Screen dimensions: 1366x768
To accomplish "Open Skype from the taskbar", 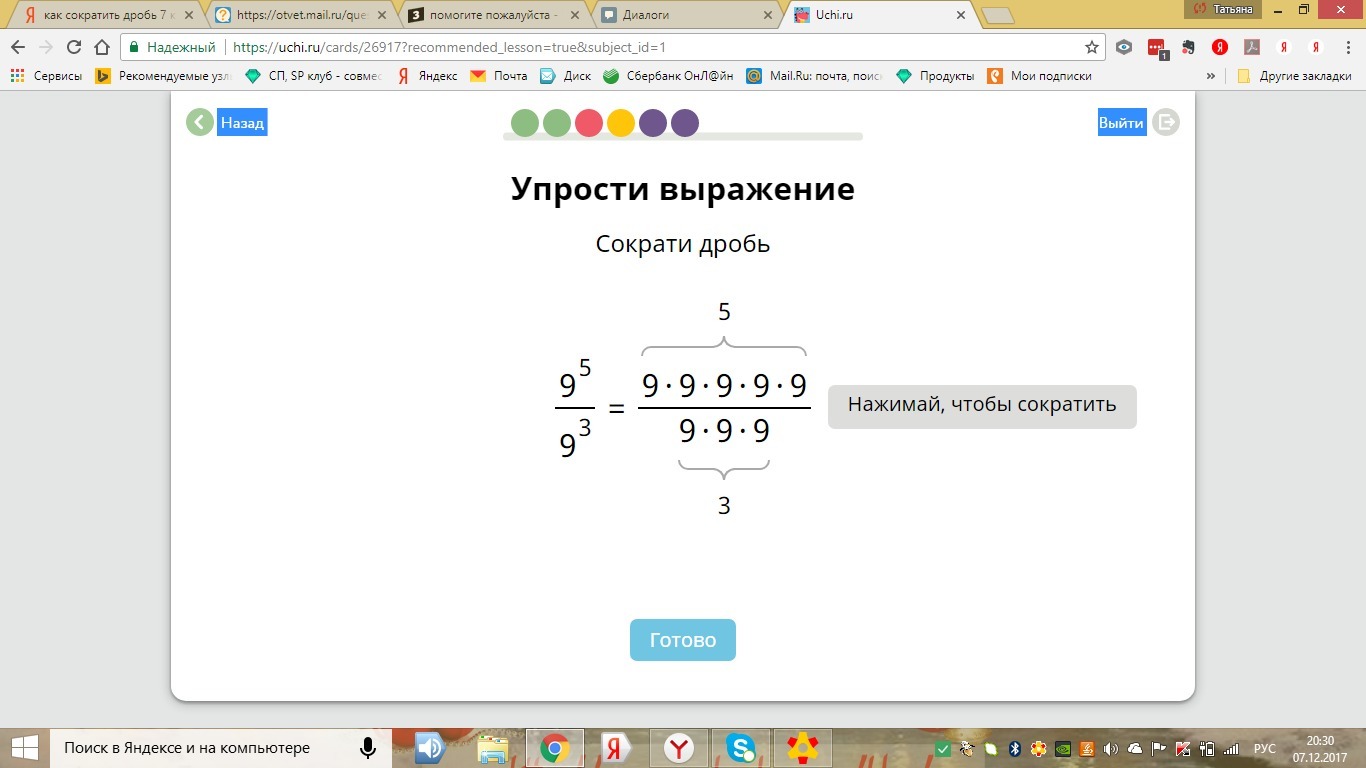I will [x=741, y=747].
